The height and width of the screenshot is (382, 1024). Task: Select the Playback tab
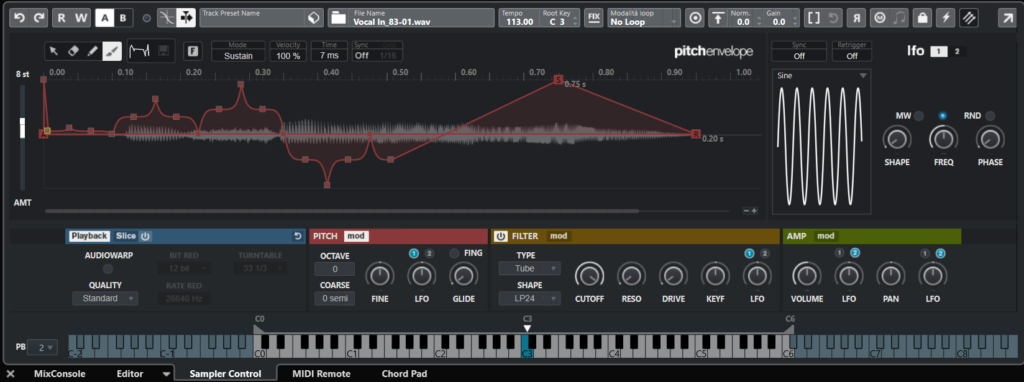[89, 236]
